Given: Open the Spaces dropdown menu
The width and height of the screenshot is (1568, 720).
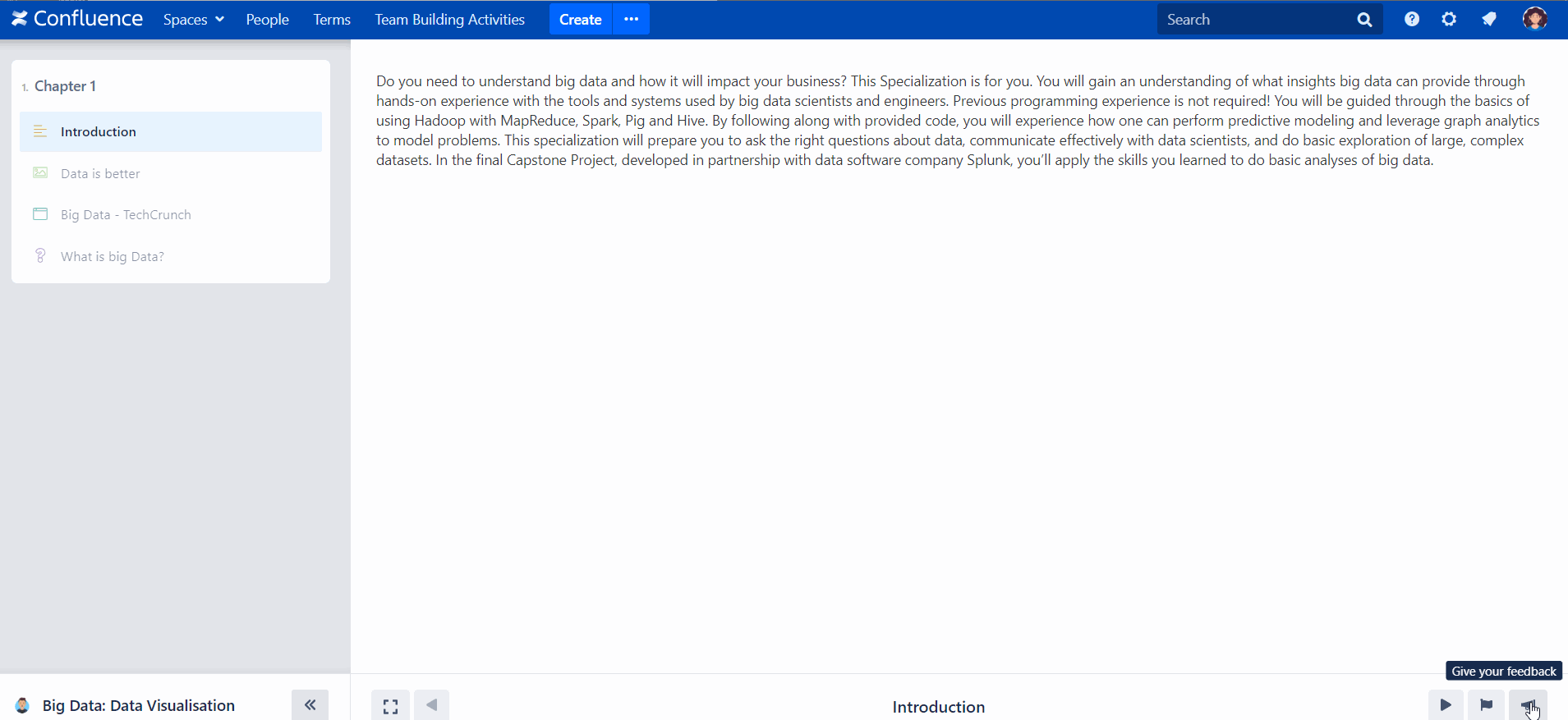Looking at the screenshot, I should pyautogui.click(x=193, y=20).
